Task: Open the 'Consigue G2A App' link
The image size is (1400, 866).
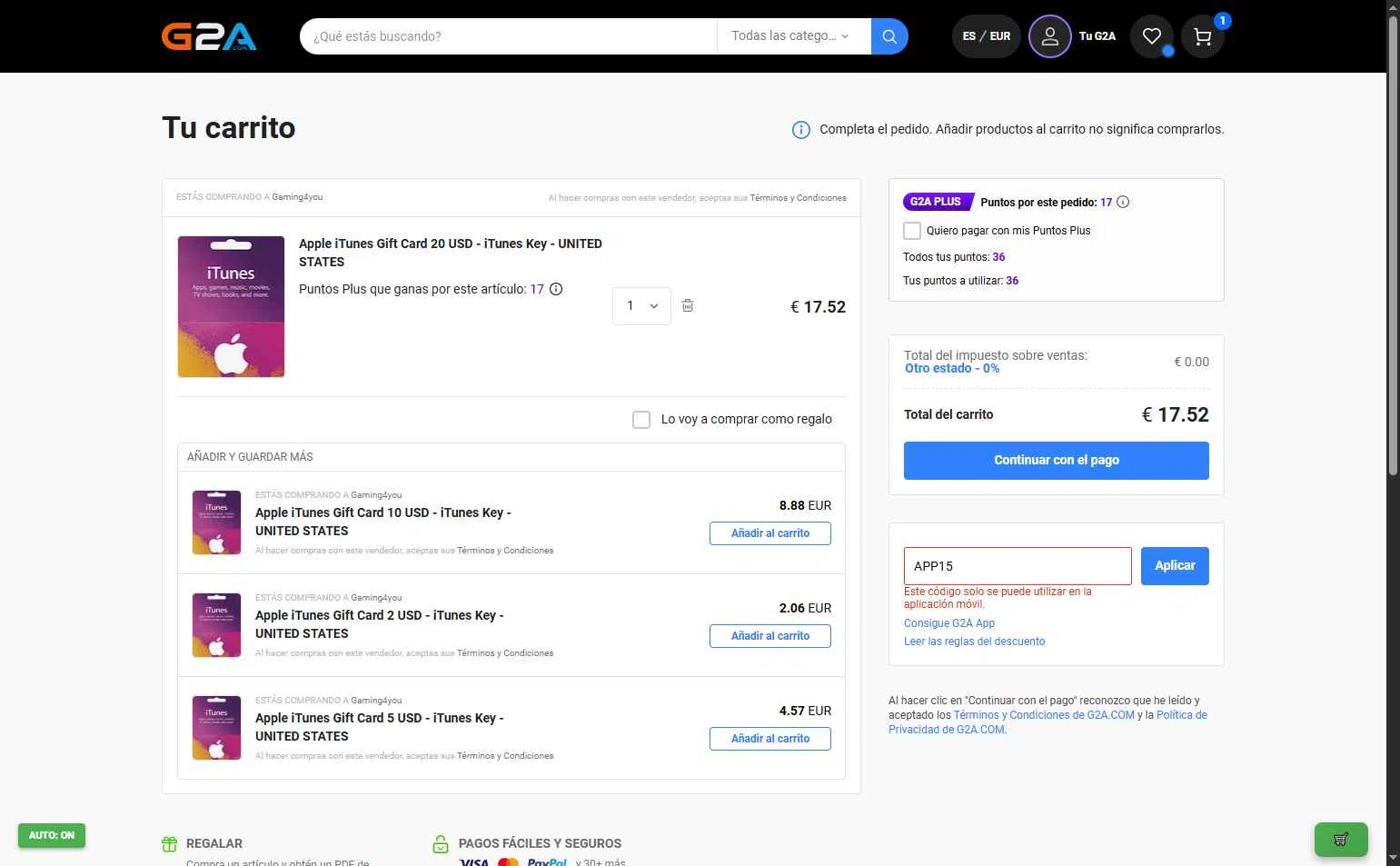Action: (949, 623)
